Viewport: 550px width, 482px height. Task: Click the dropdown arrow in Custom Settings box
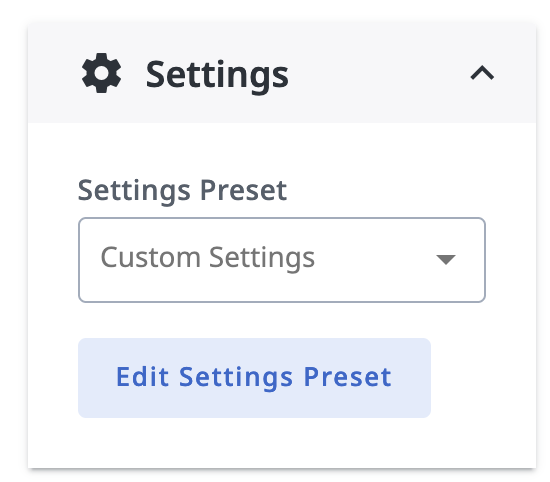tap(445, 260)
